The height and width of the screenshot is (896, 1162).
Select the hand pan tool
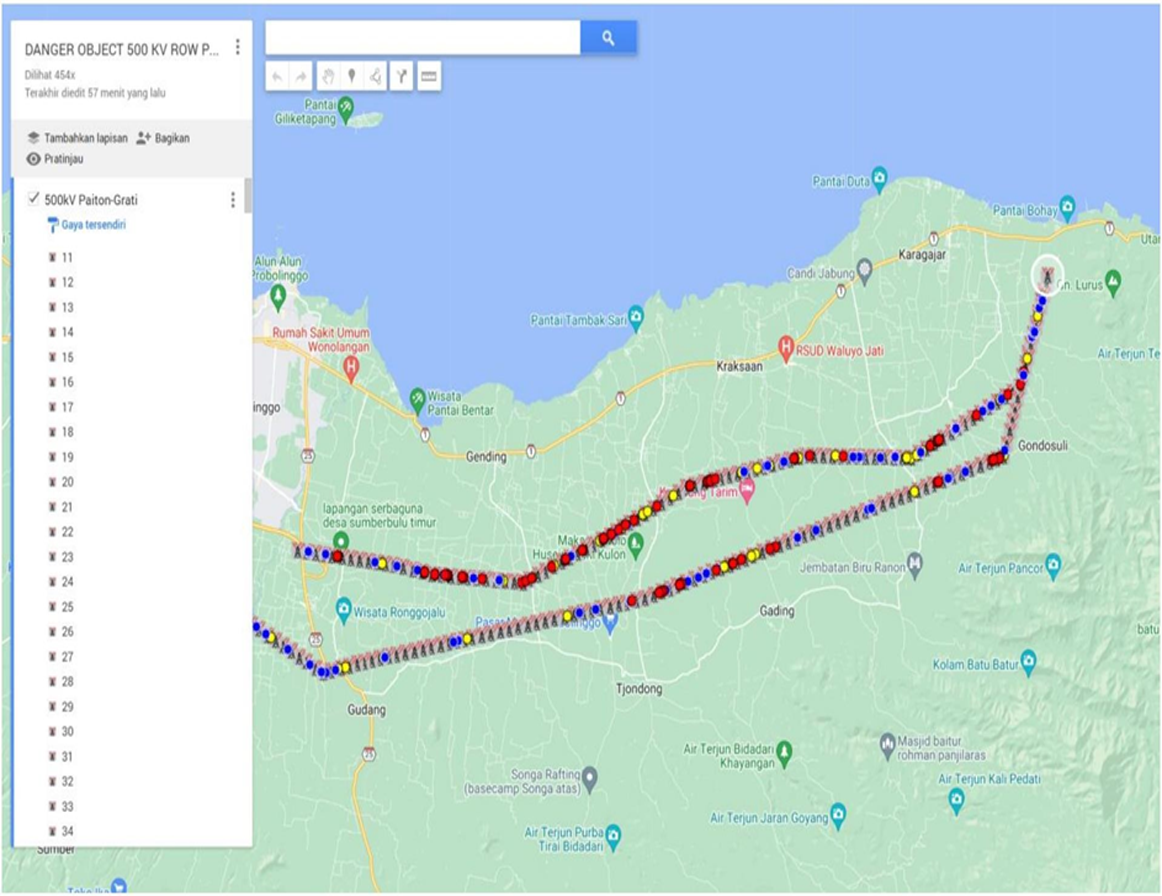coord(327,77)
